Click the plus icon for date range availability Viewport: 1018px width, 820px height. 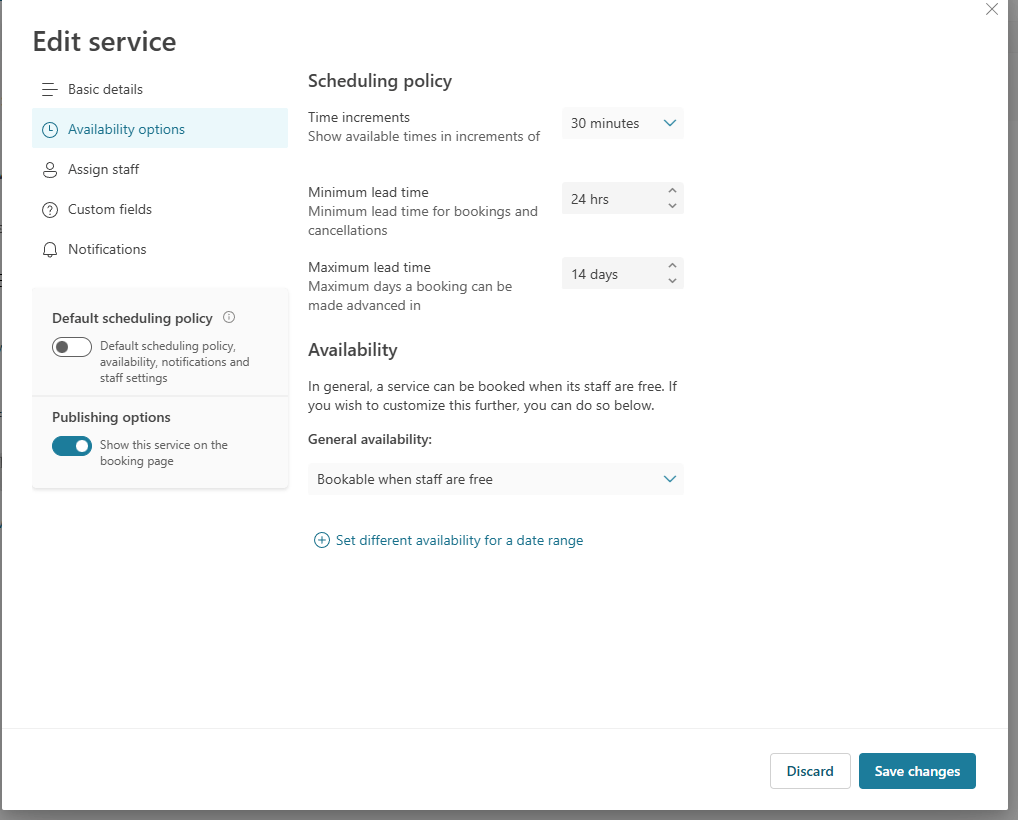pos(321,540)
